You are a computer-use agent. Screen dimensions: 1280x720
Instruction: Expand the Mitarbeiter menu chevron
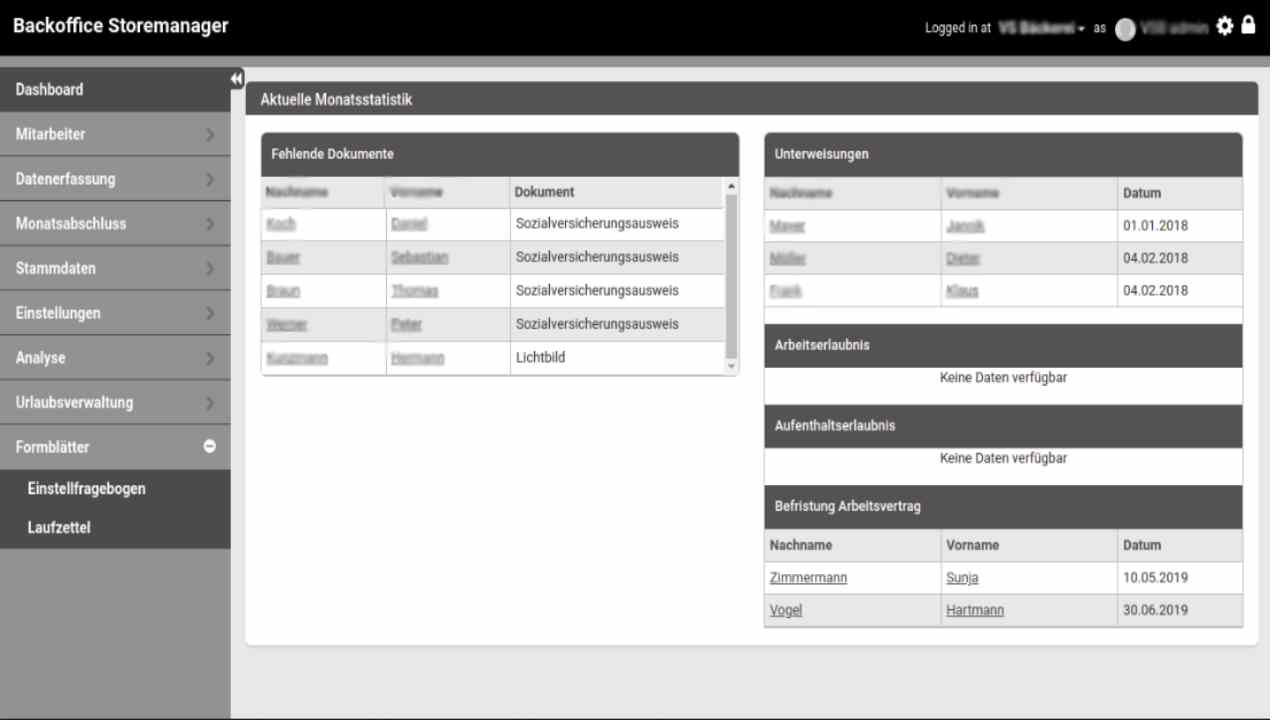(210, 135)
